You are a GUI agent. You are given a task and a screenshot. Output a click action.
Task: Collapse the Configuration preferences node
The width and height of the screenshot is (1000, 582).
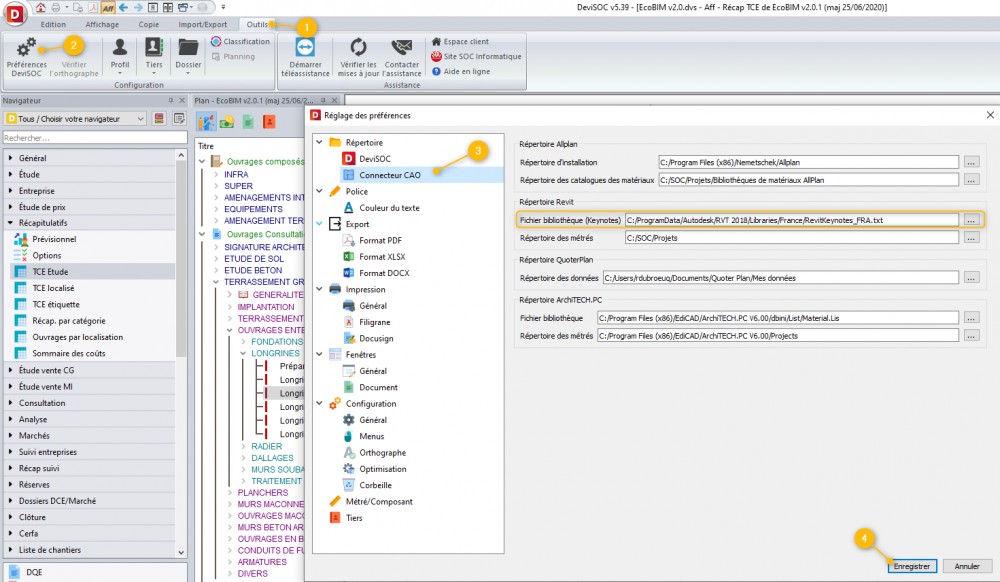click(320, 404)
